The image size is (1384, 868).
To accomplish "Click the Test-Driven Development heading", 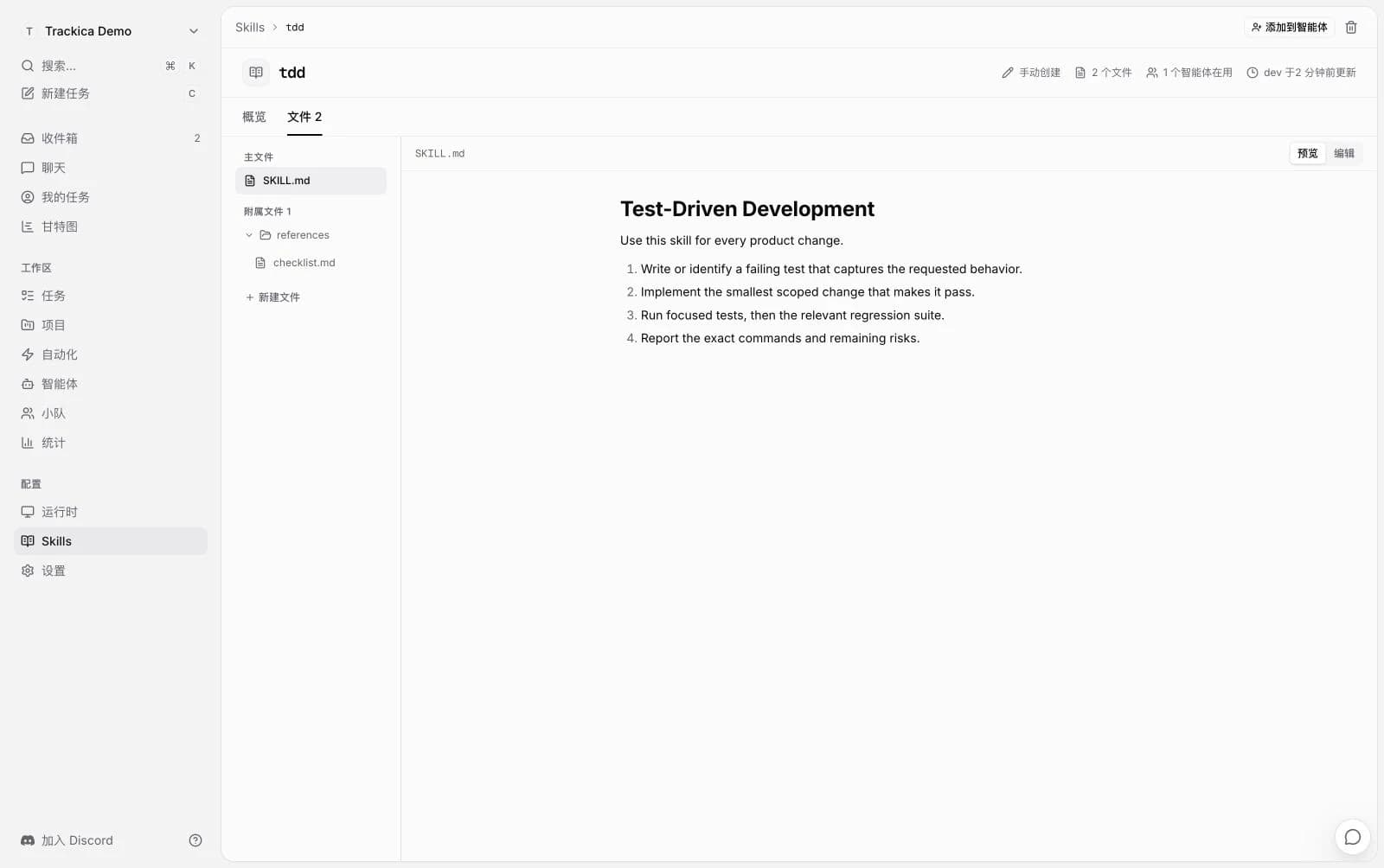I will tap(747, 209).
